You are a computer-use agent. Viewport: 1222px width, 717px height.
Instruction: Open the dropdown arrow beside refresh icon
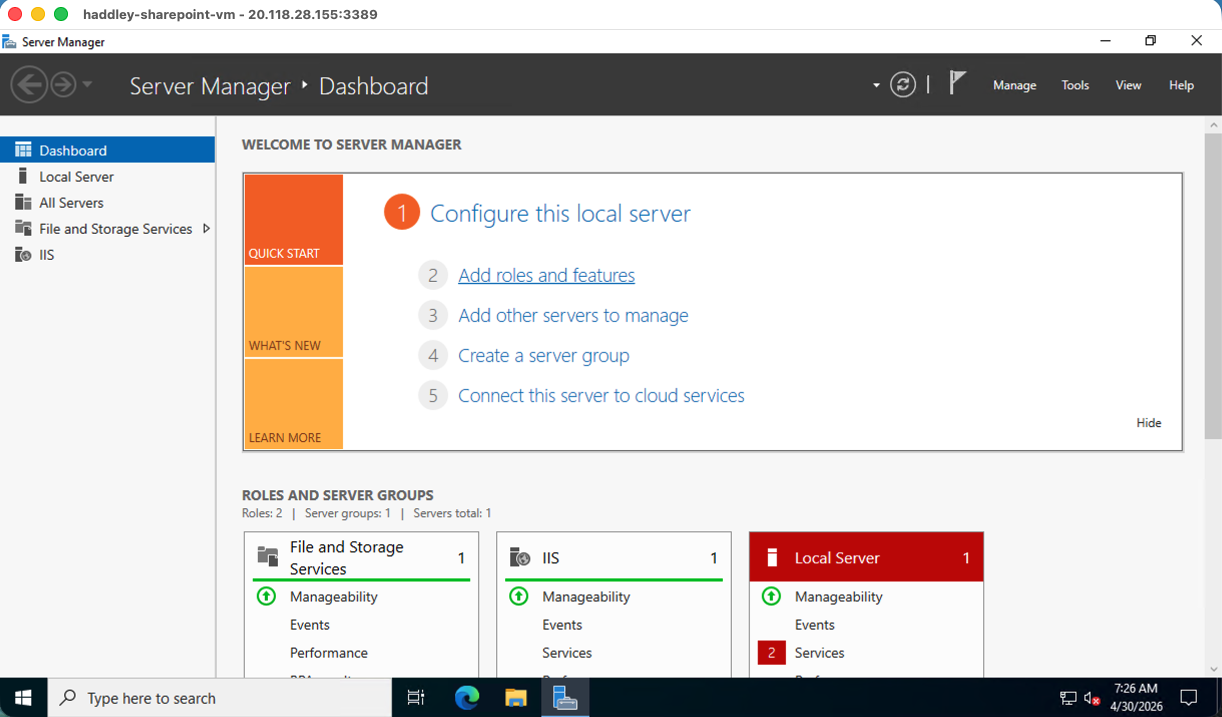(876, 86)
